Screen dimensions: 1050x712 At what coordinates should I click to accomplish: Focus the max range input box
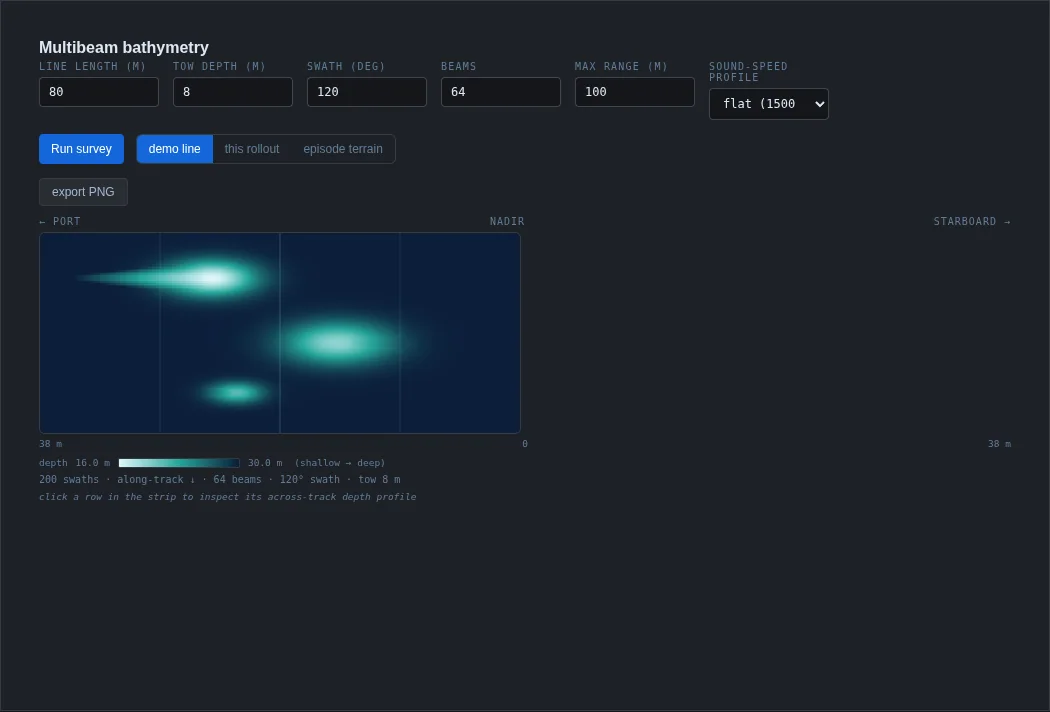pyautogui.click(x=634, y=92)
